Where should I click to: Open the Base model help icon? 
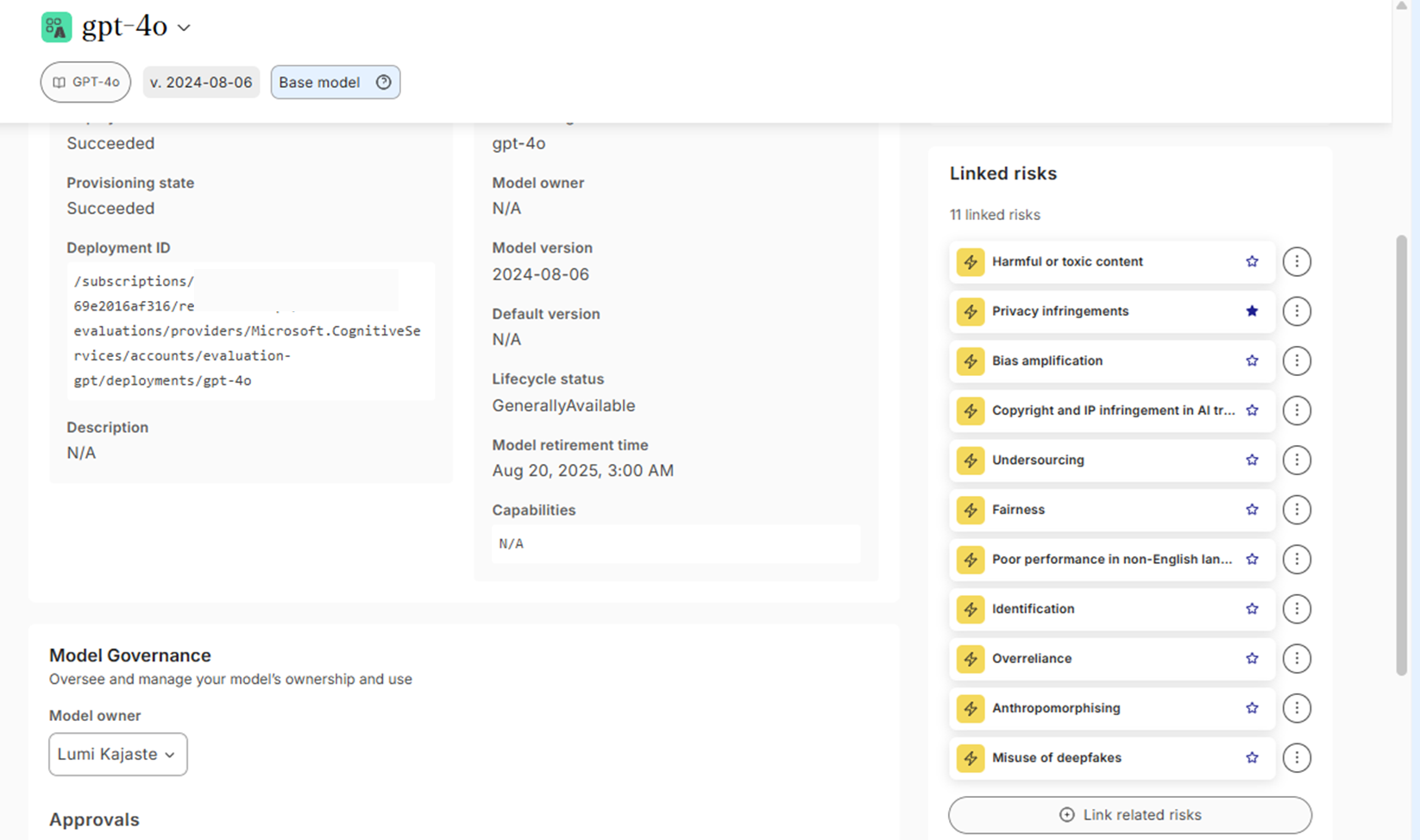click(x=384, y=82)
